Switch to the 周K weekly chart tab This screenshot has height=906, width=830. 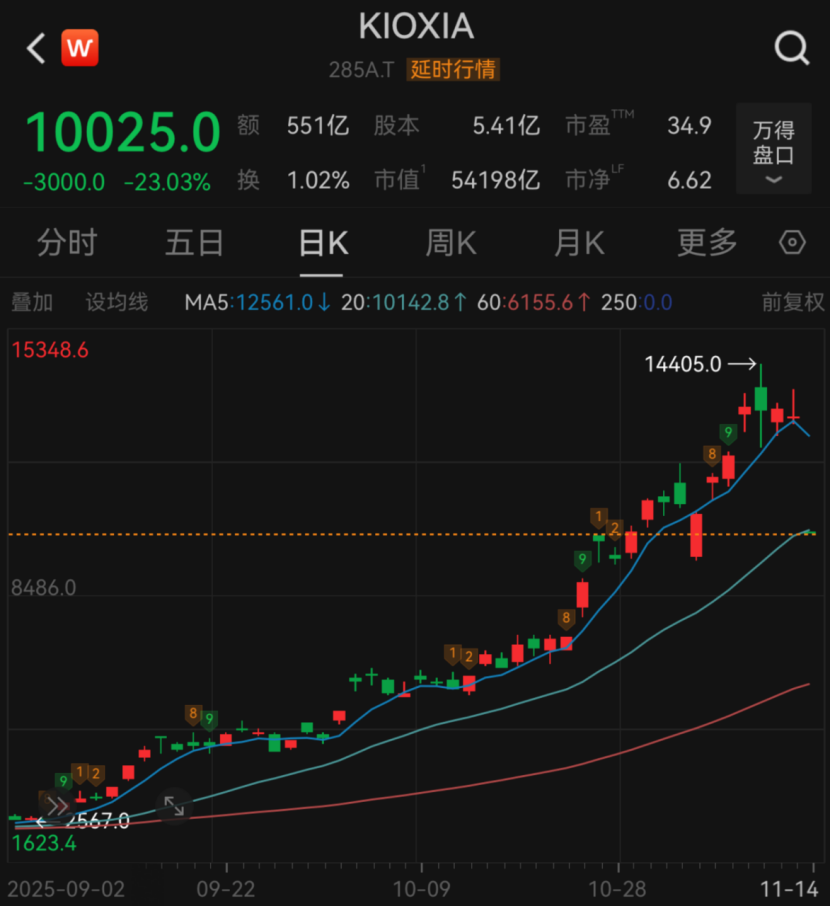450,242
